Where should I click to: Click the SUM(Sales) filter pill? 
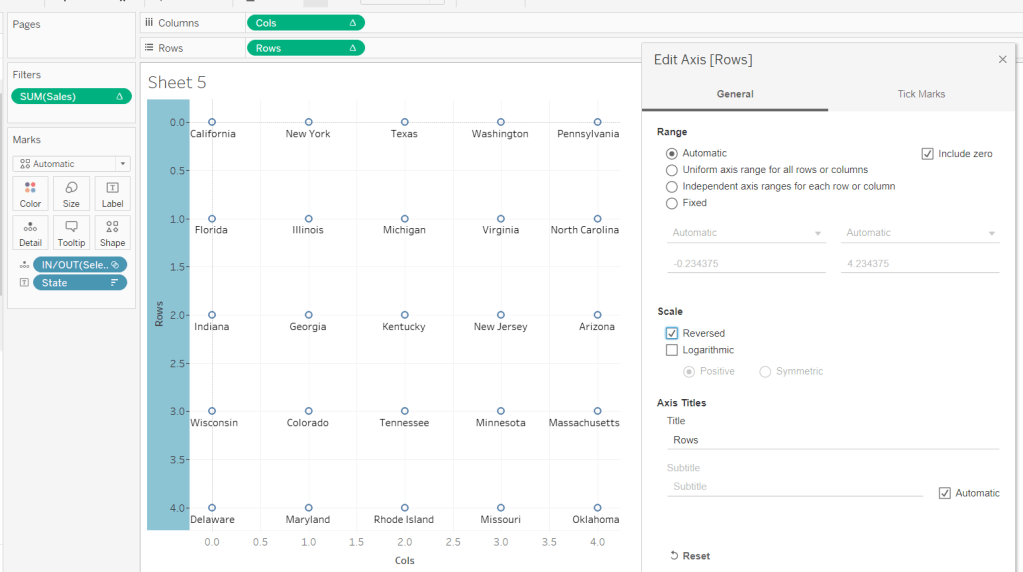[71, 97]
